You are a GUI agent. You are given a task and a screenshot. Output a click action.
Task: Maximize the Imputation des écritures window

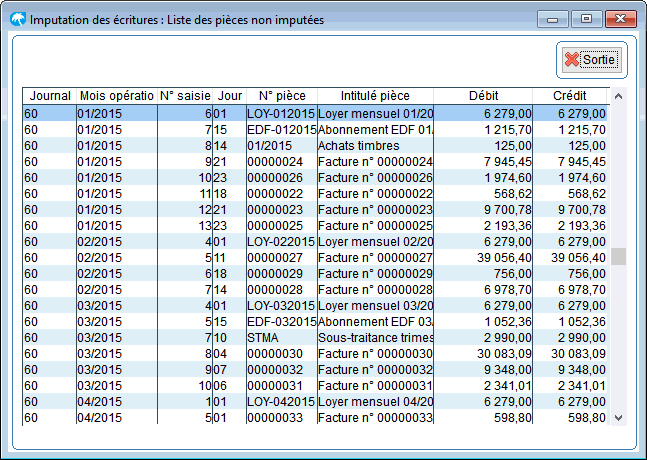click(x=586, y=18)
